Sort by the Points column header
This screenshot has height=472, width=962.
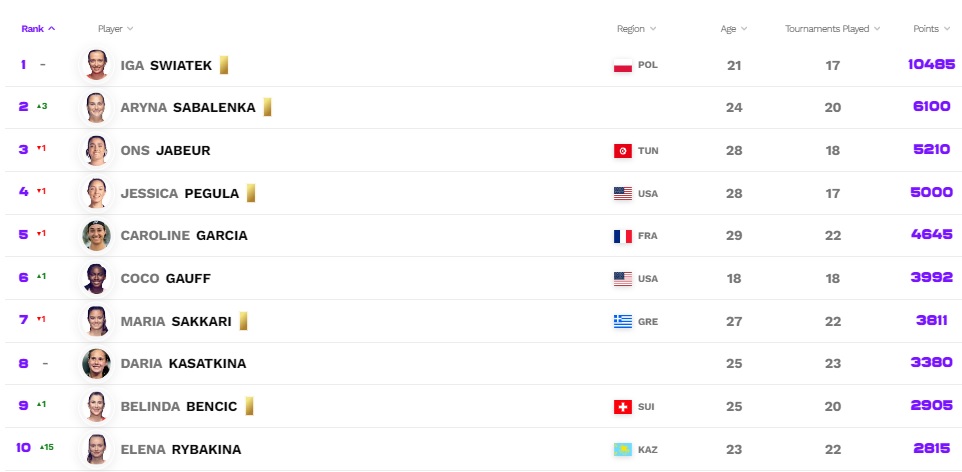[x=930, y=29]
